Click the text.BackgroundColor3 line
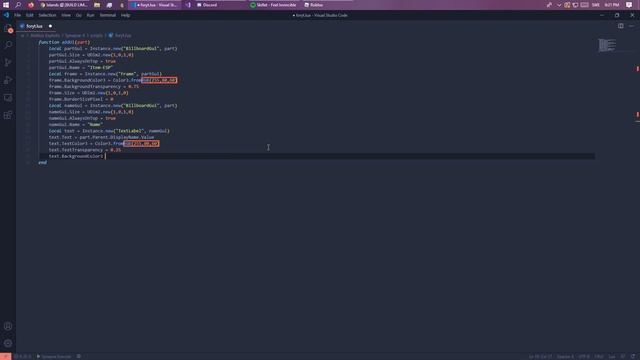The image size is (640, 360). coord(76,156)
